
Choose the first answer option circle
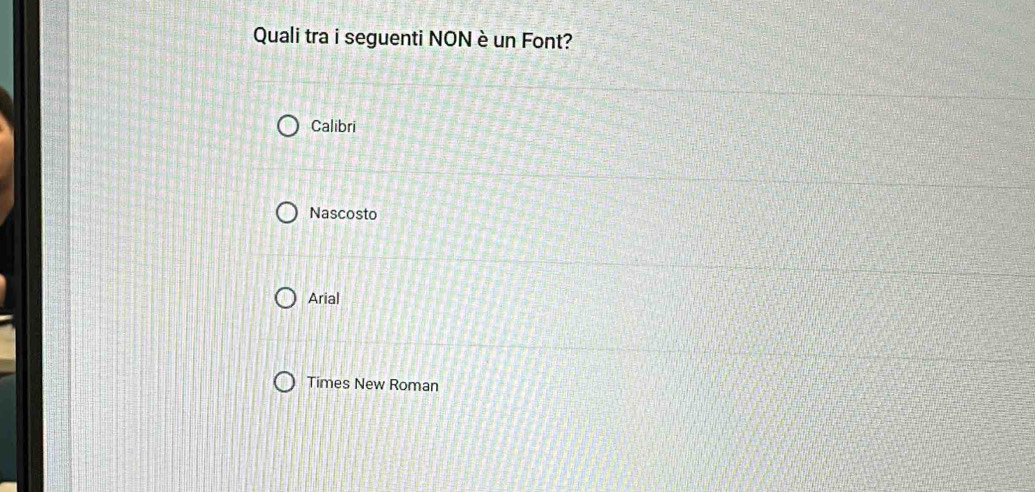[x=288, y=127]
